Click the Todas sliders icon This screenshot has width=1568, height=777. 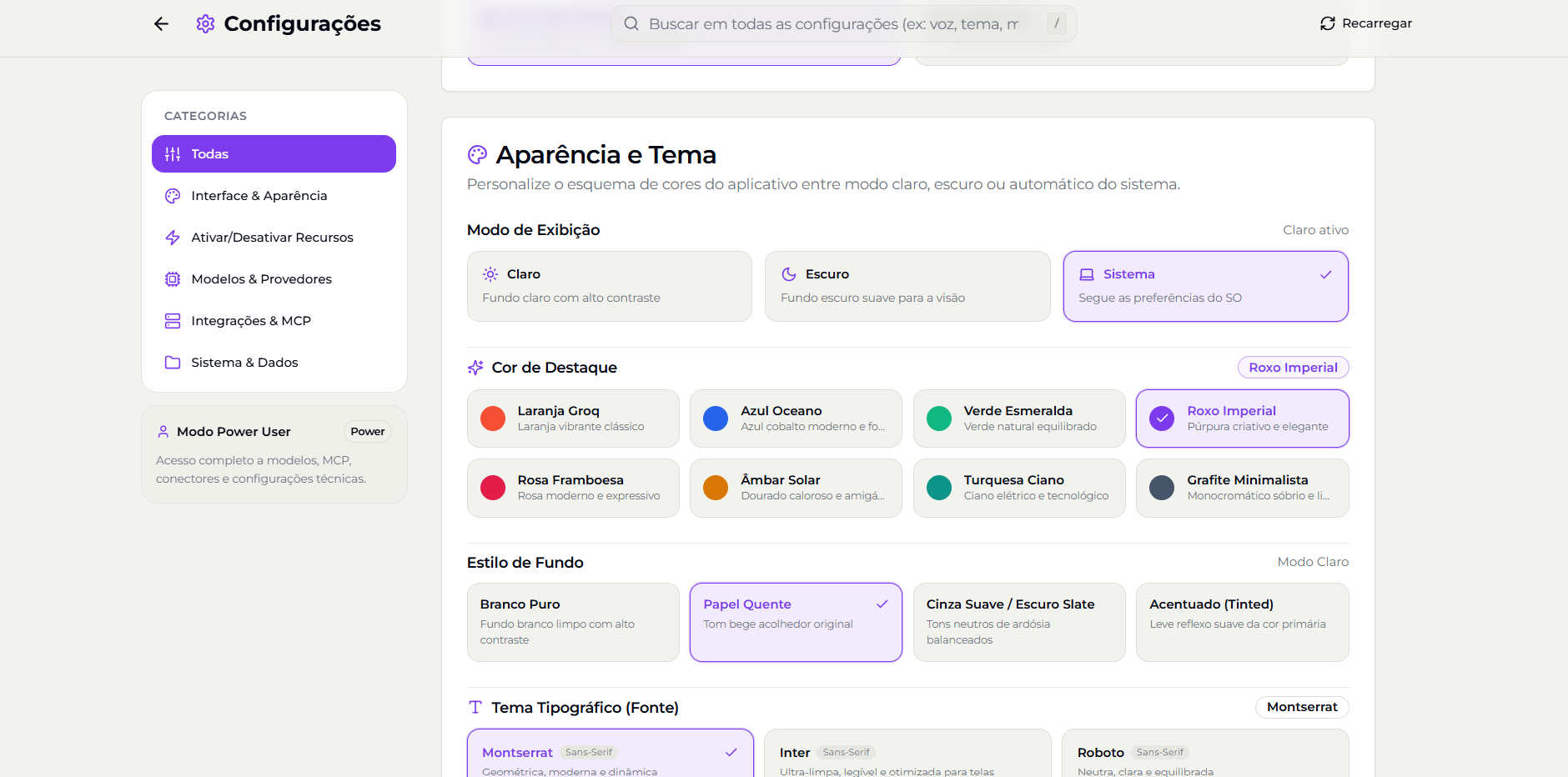pyautogui.click(x=173, y=154)
